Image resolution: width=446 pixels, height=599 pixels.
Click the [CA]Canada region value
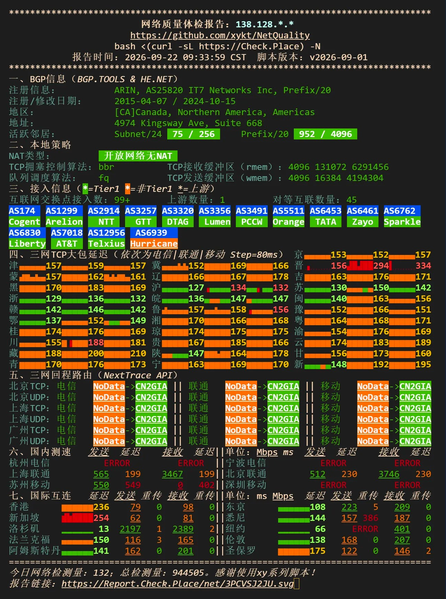click(214, 112)
